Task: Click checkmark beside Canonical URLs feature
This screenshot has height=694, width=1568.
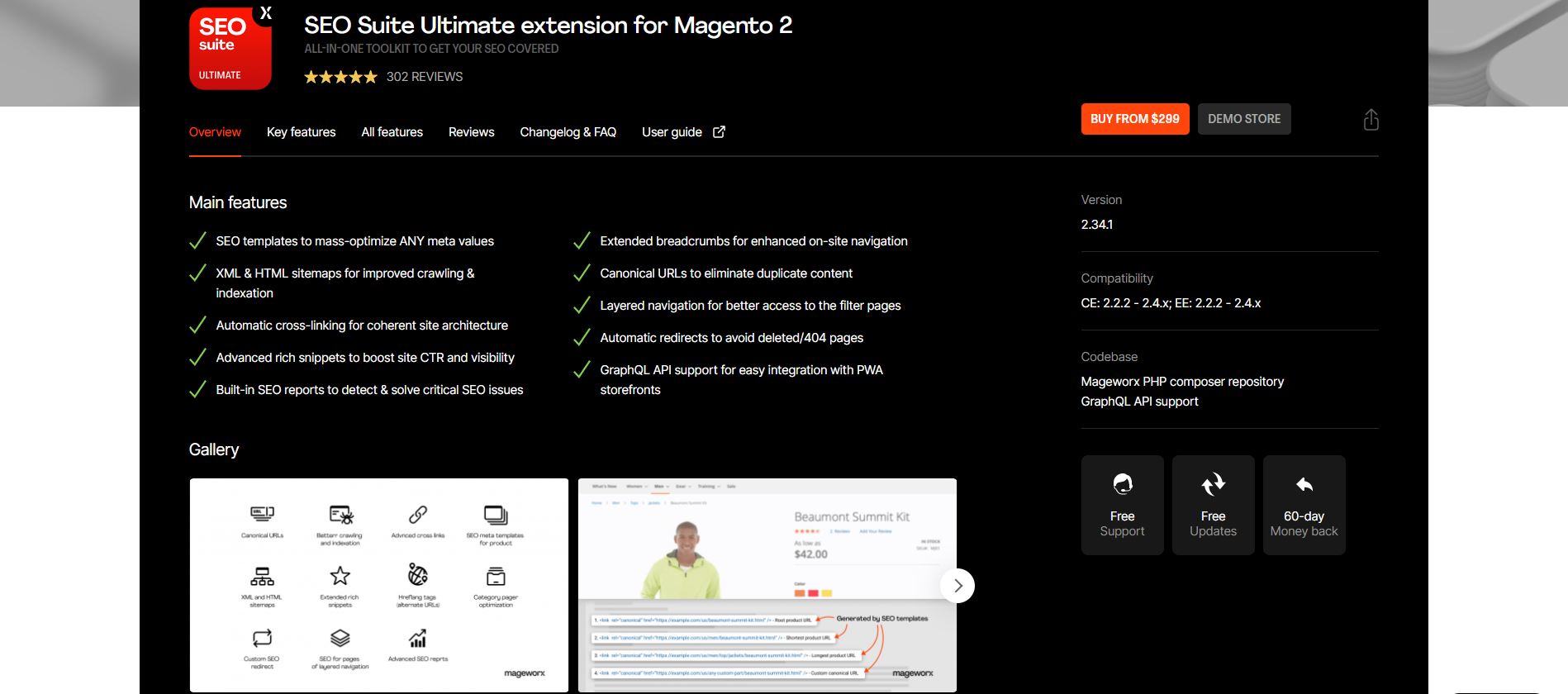Action: [x=582, y=273]
